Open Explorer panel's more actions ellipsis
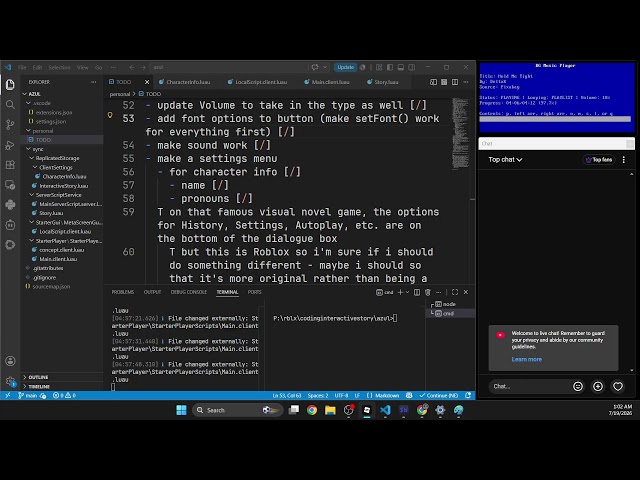Screen dimensions: 640x480 pos(93,82)
